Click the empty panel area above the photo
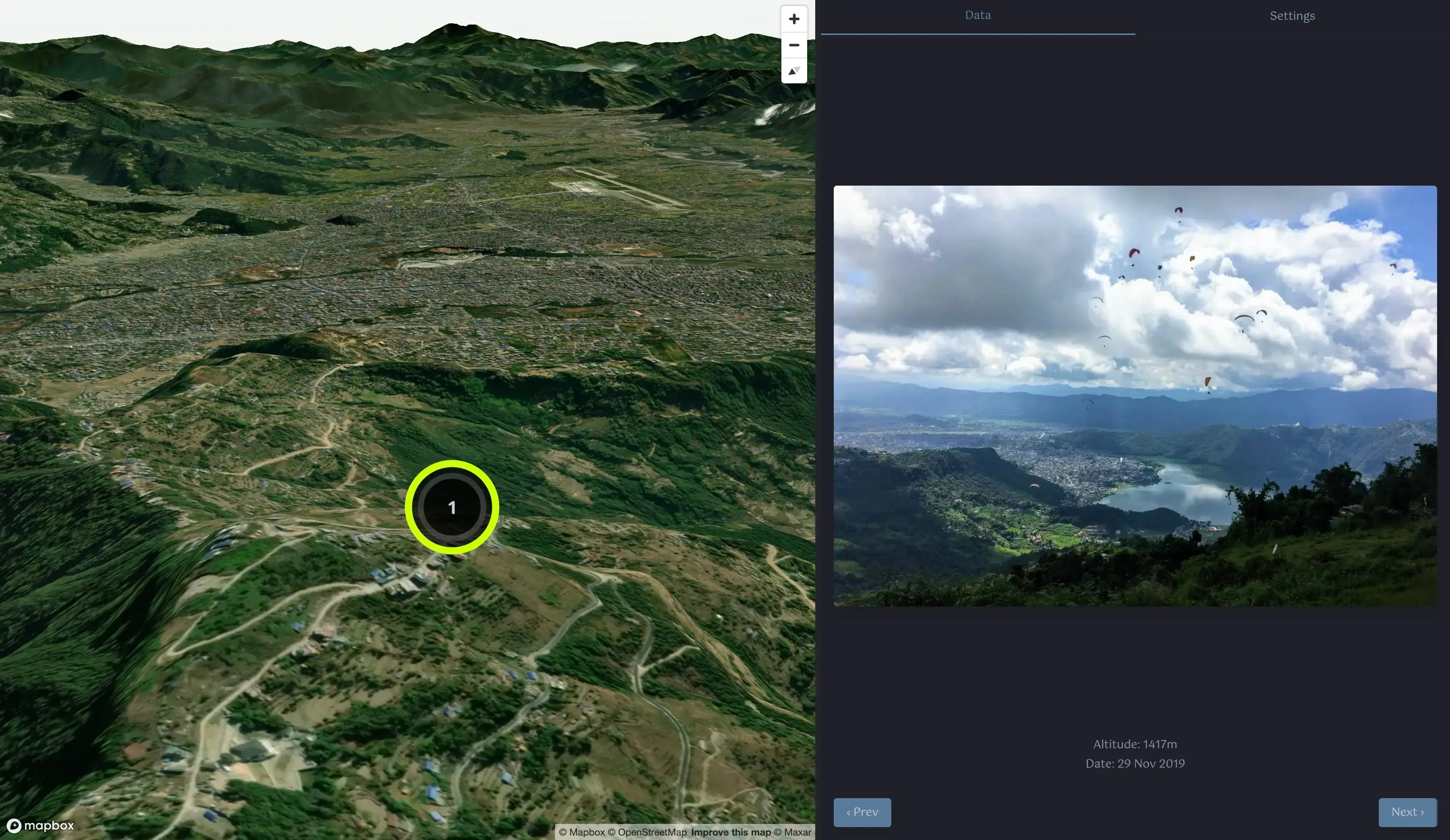 pyautogui.click(x=1134, y=109)
